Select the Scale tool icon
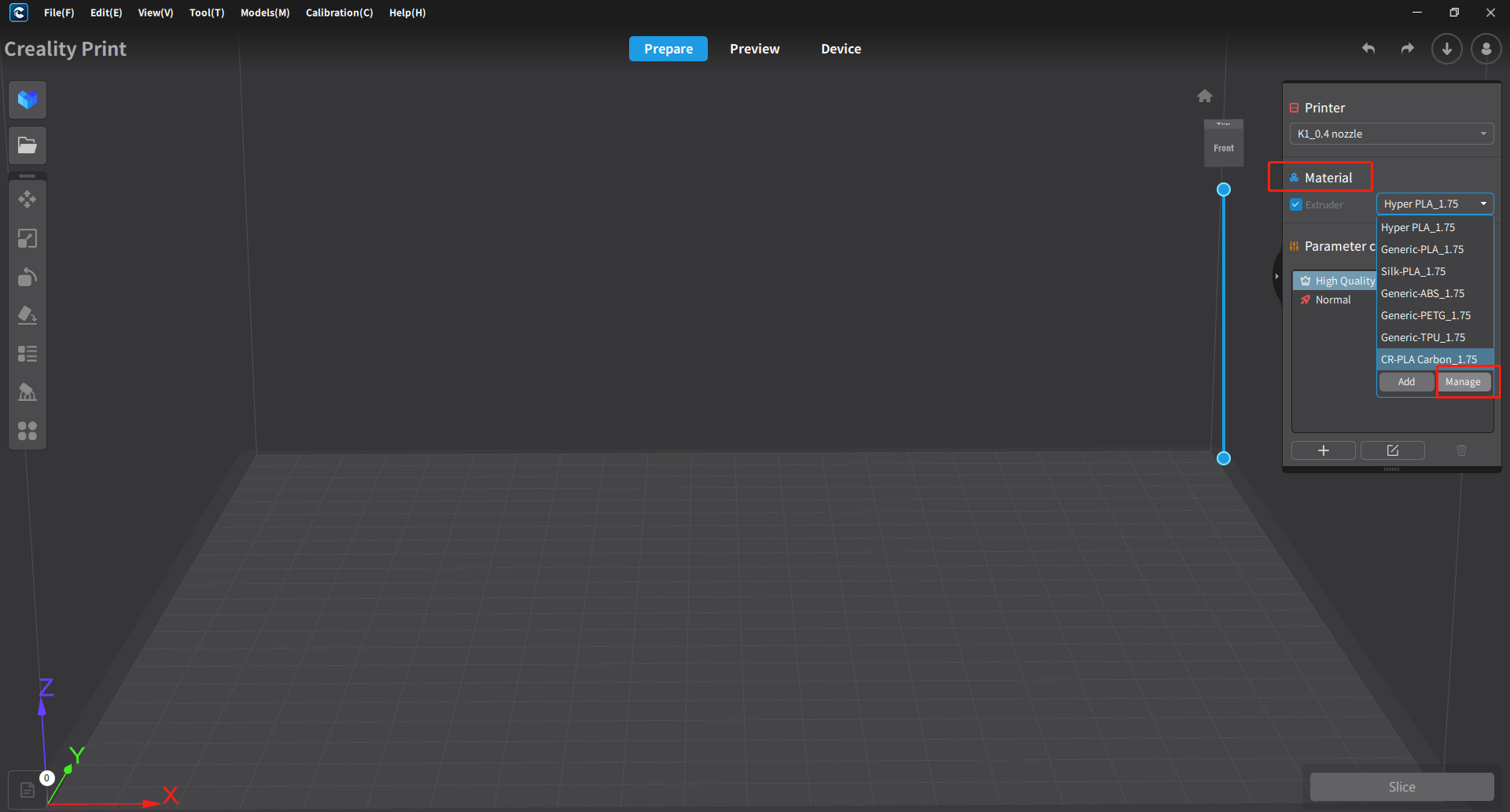 pyautogui.click(x=28, y=238)
